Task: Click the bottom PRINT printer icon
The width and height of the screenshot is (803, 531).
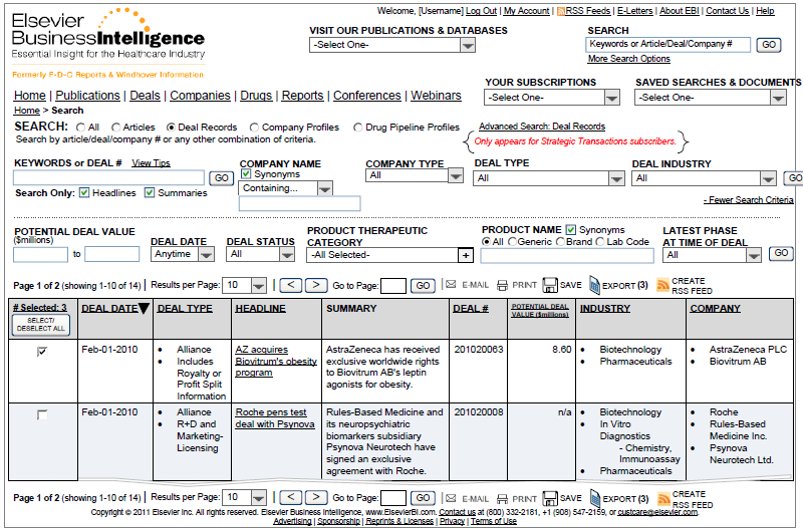Action: (x=502, y=499)
